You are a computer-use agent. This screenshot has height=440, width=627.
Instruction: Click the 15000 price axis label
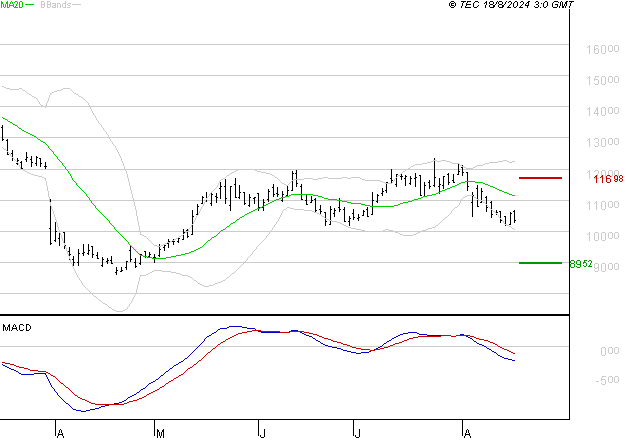[603, 80]
